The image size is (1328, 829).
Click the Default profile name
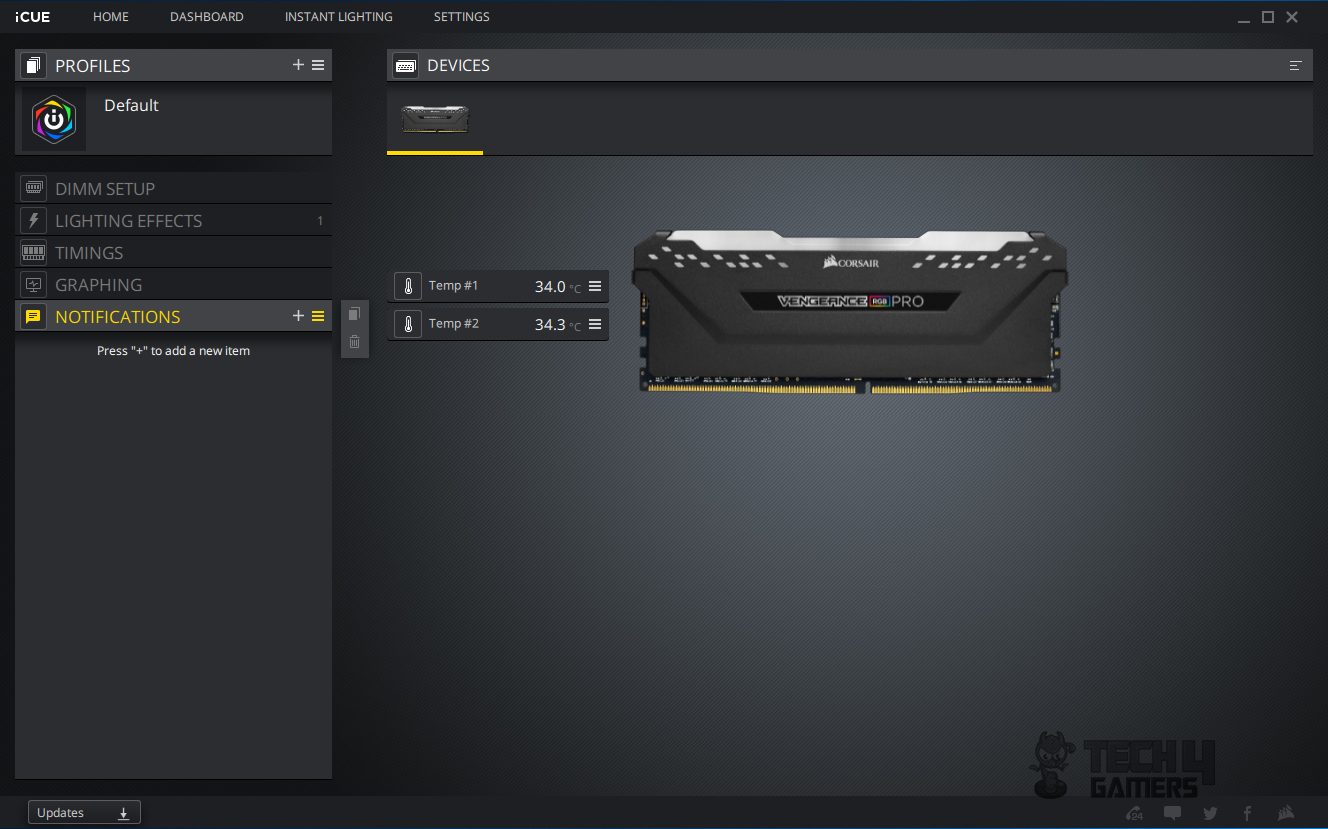tap(131, 105)
